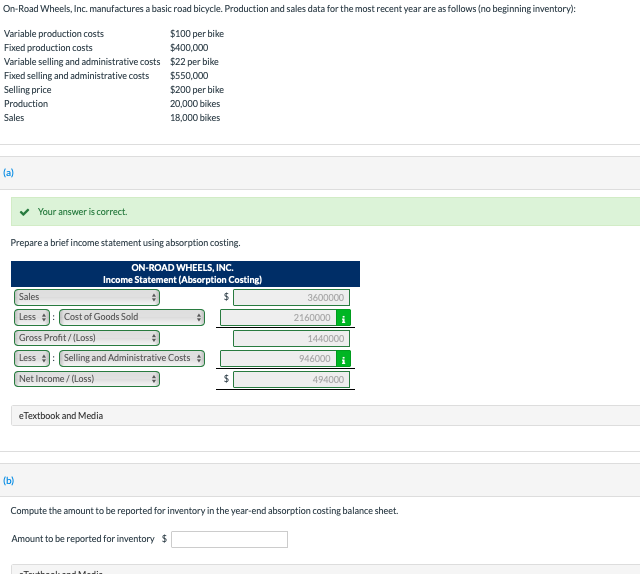Click the '$550,000' value

(189, 76)
